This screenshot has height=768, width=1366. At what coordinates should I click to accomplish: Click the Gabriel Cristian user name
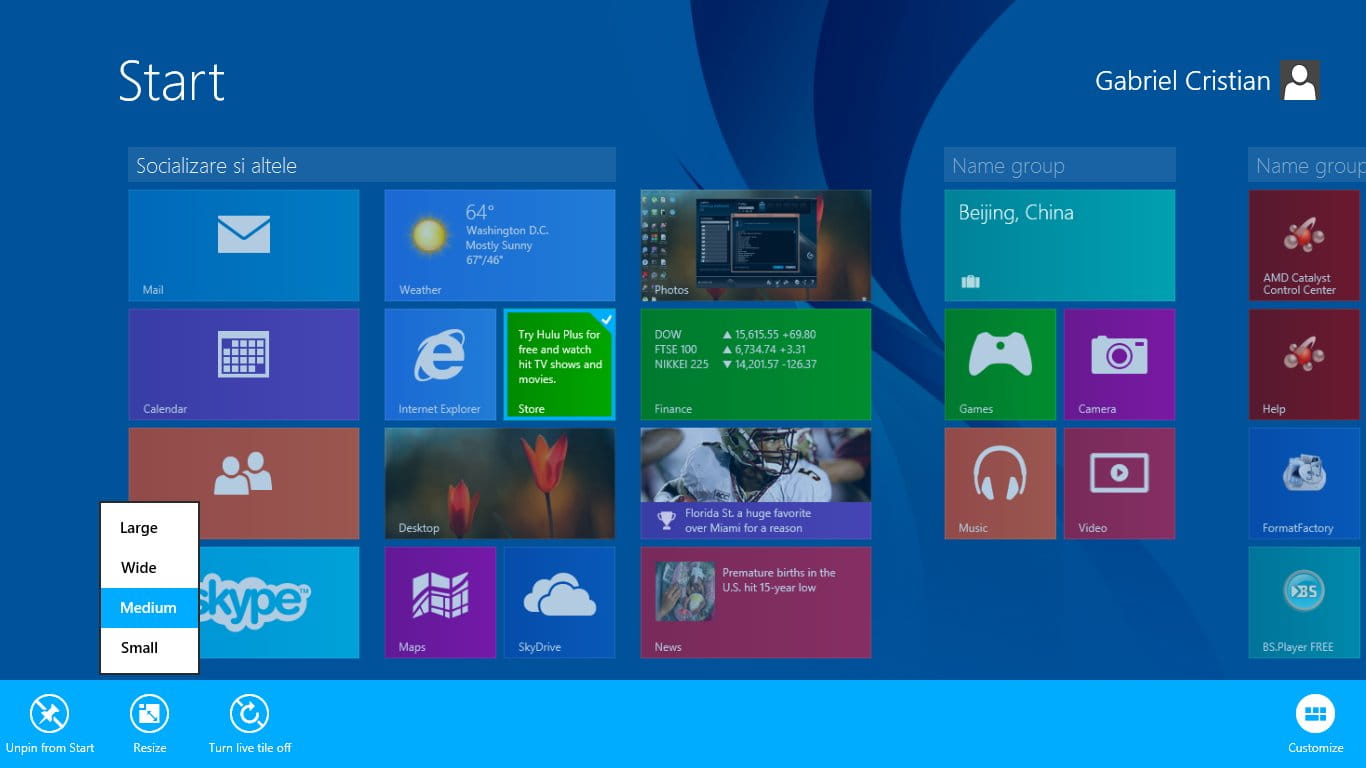click(x=1183, y=81)
